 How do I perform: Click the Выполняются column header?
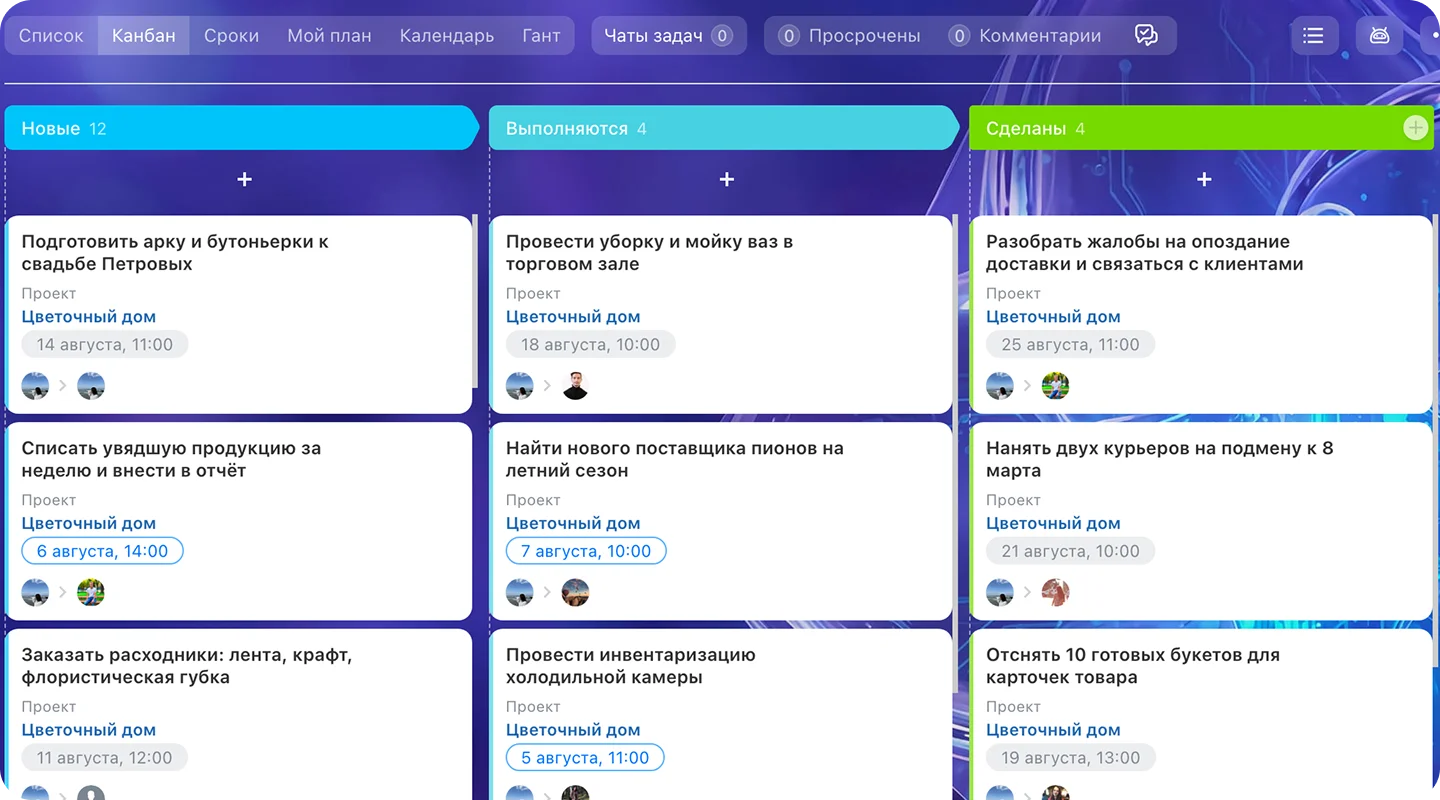pos(725,128)
